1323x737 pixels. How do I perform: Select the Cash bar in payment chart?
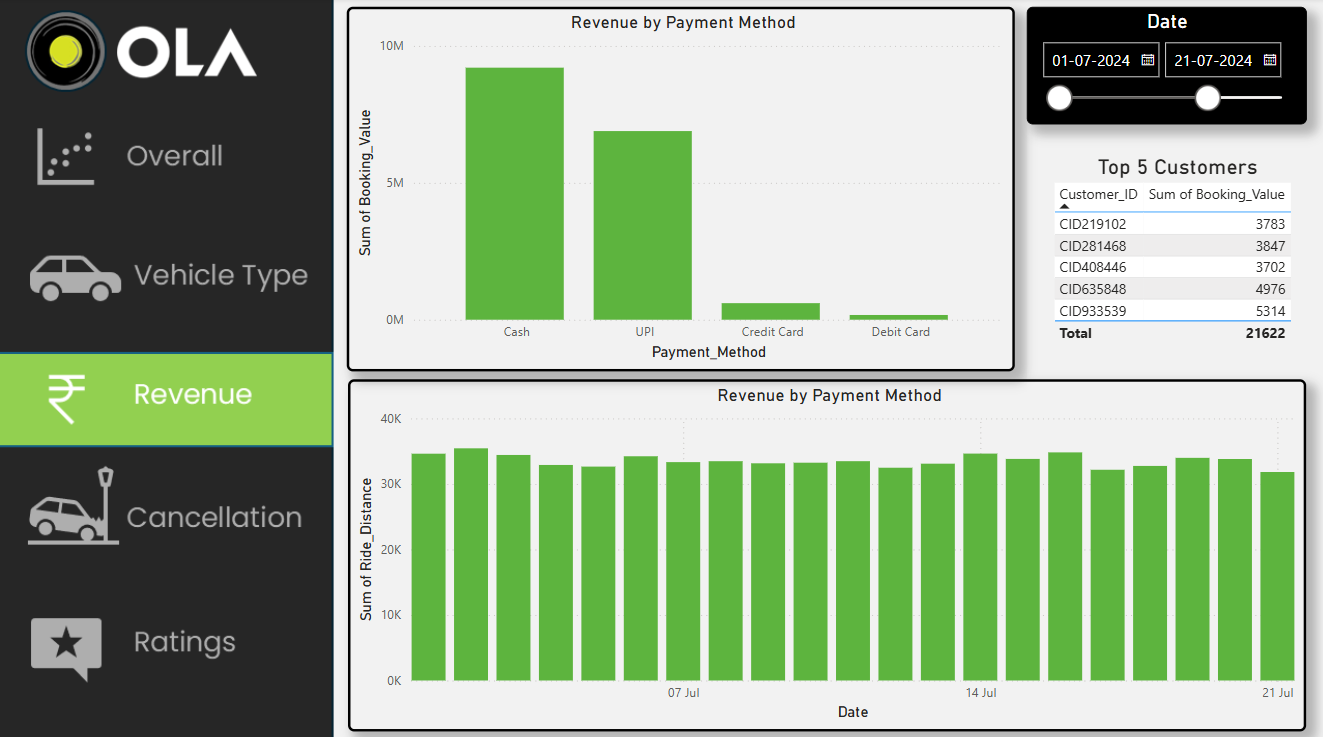pos(515,194)
